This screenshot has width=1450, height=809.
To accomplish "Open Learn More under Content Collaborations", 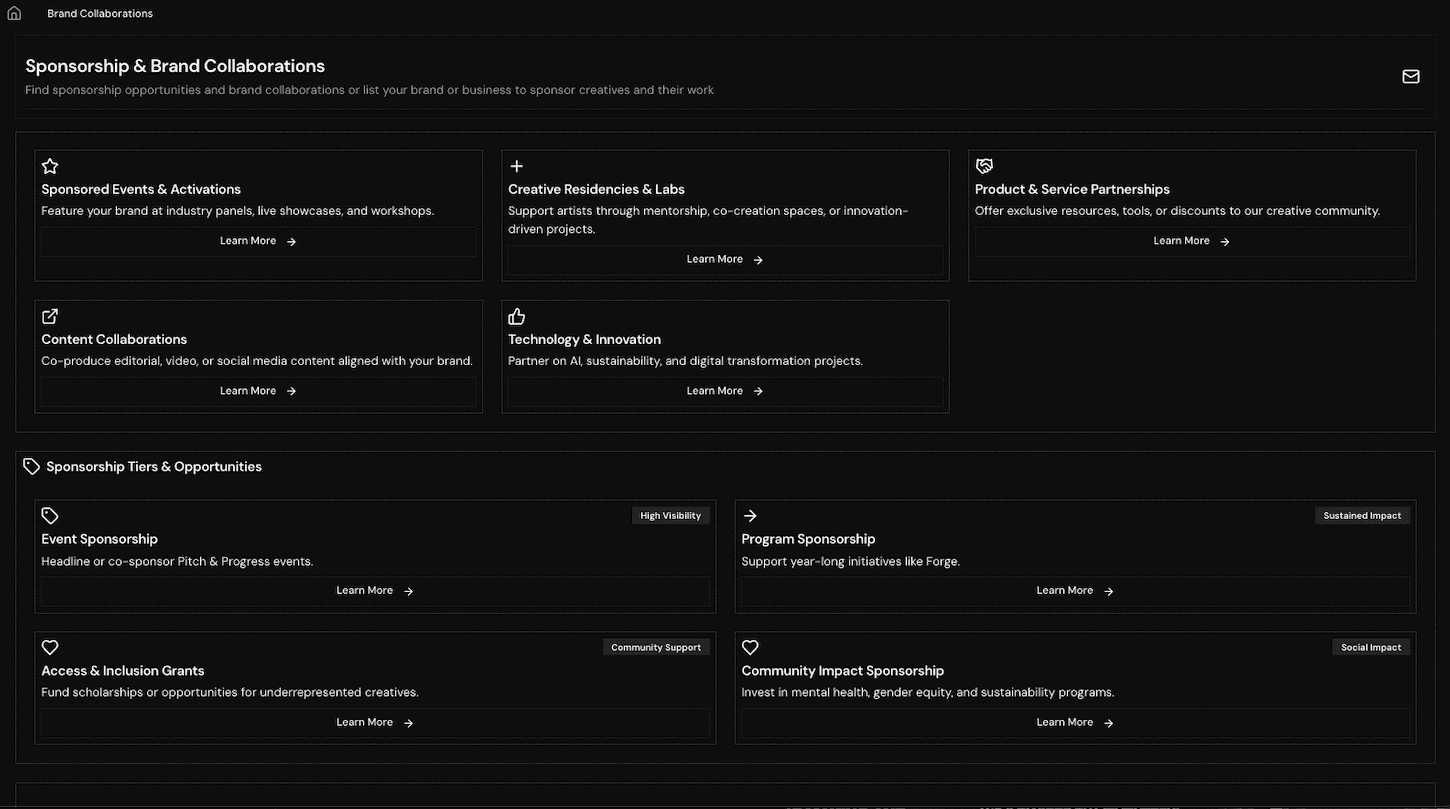I will coord(258,391).
